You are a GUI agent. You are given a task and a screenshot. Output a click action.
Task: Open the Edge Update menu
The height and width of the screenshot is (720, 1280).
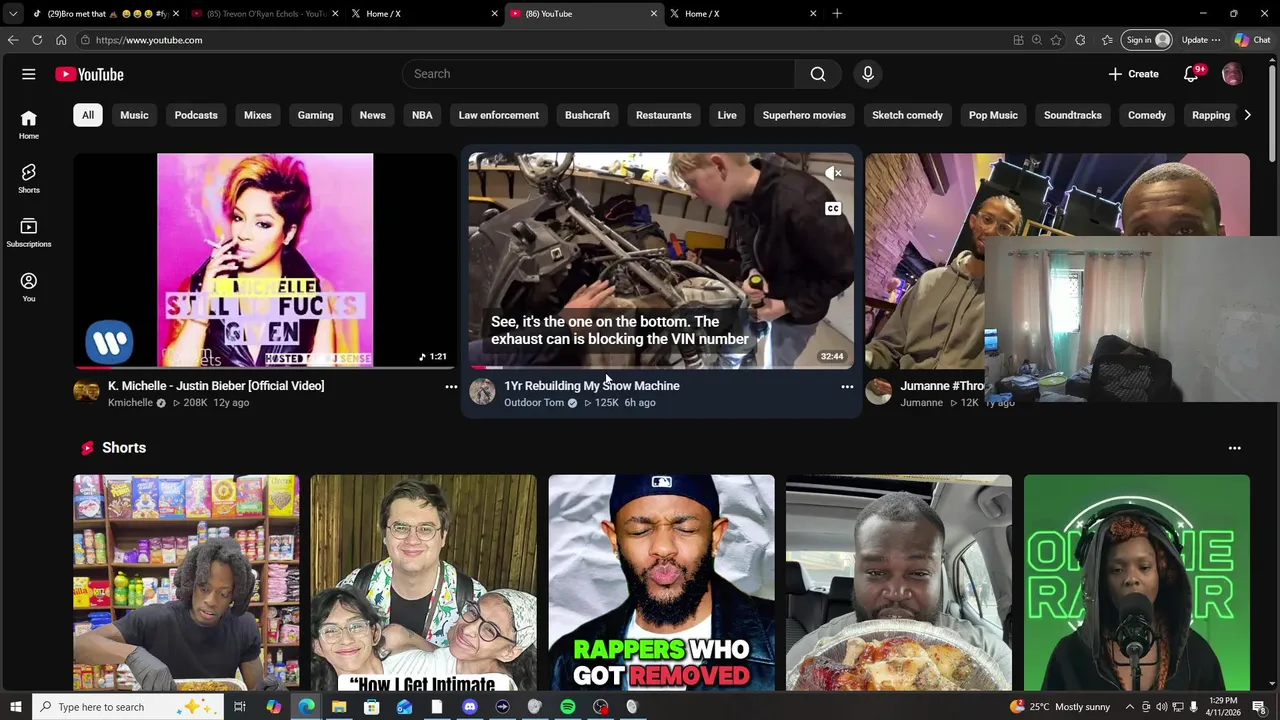coord(1201,40)
